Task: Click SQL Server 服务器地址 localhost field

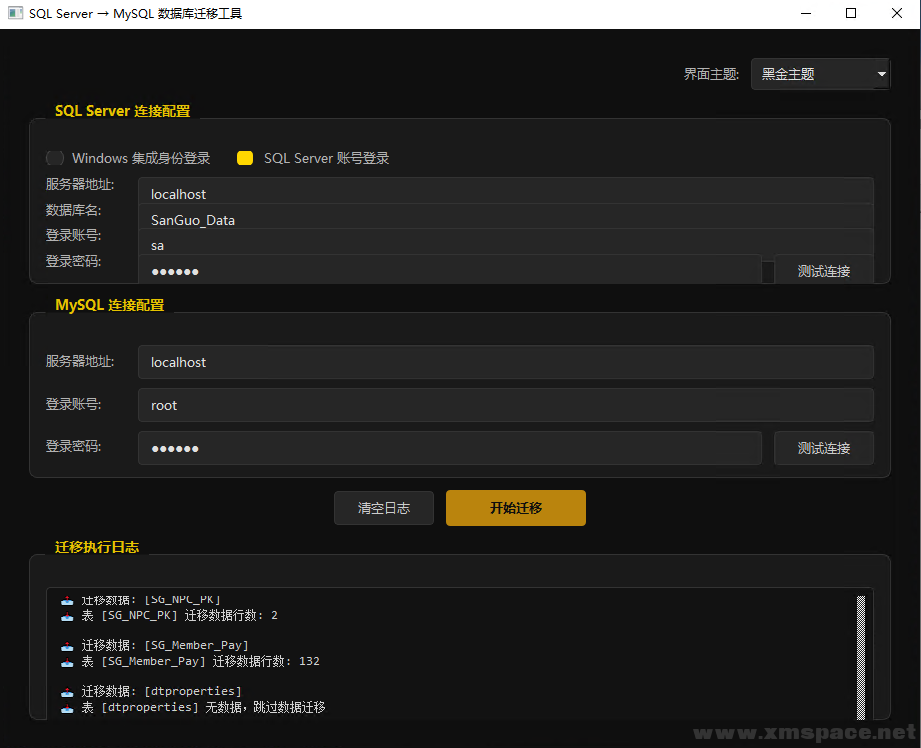Action: coord(506,191)
